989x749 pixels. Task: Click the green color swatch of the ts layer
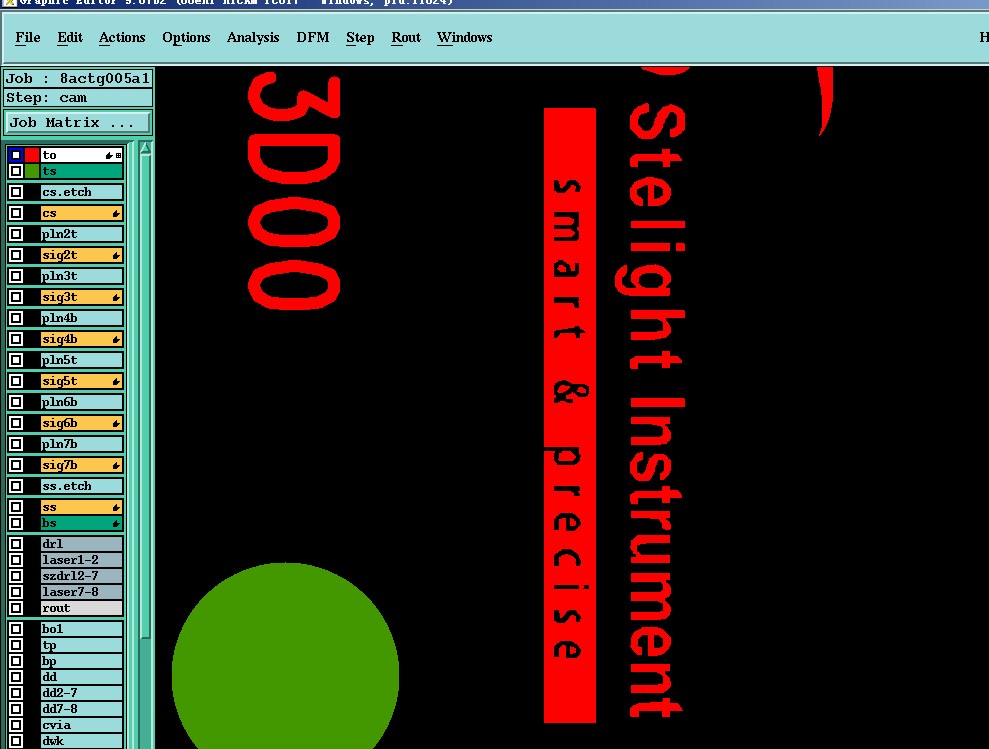coord(32,171)
